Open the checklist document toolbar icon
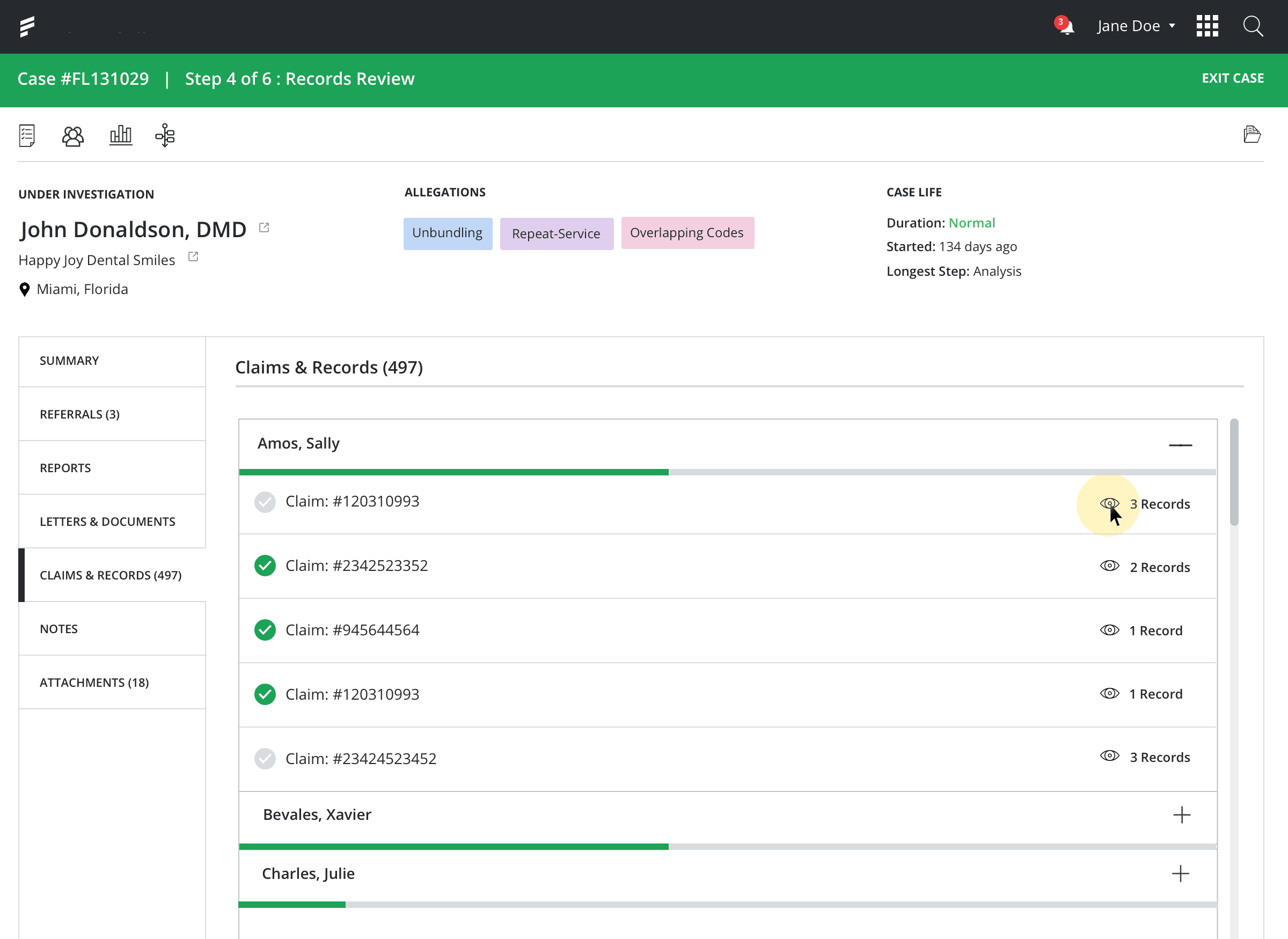The width and height of the screenshot is (1288, 939). point(27,135)
